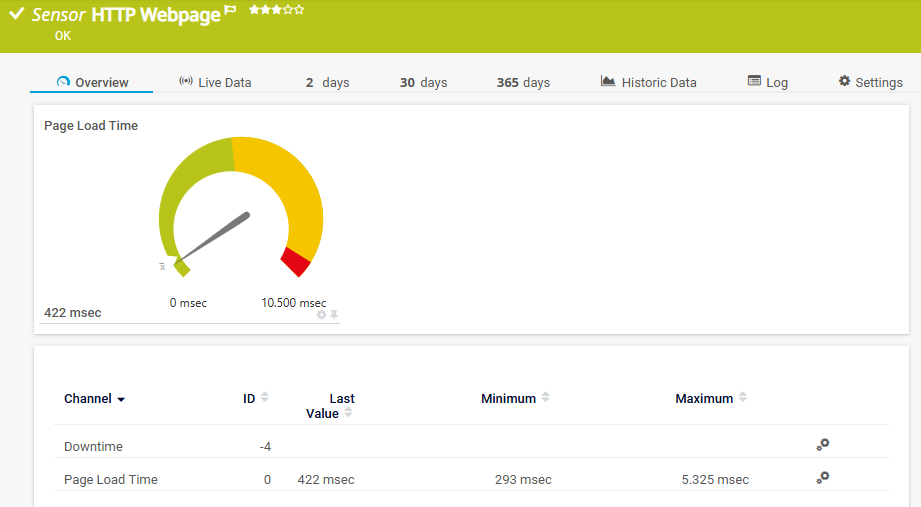
Task: Click the gauge pin icon
Action: 334,315
